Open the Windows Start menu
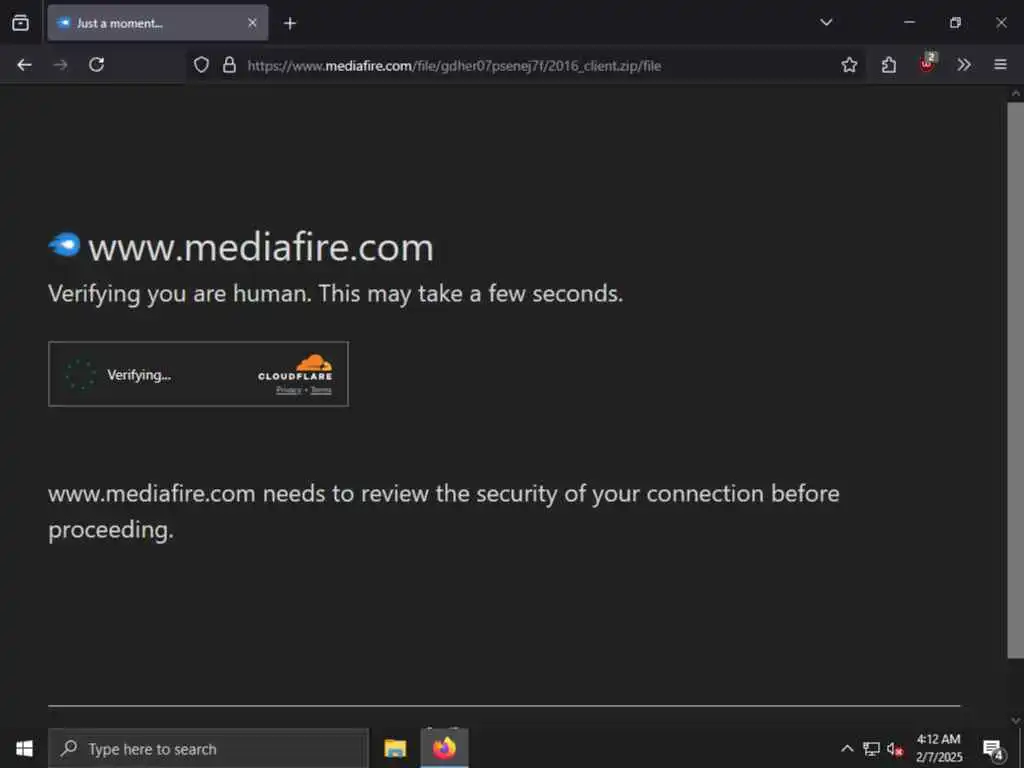Image resolution: width=1024 pixels, height=768 pixels. (24, 748)
